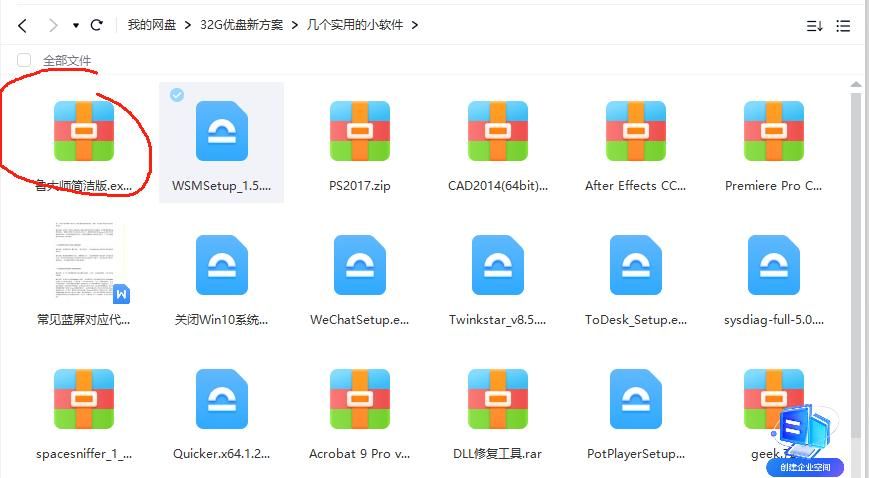Screen dimensions: 869x478
Task: Switch to list view mode
Action: click(844, 26)
